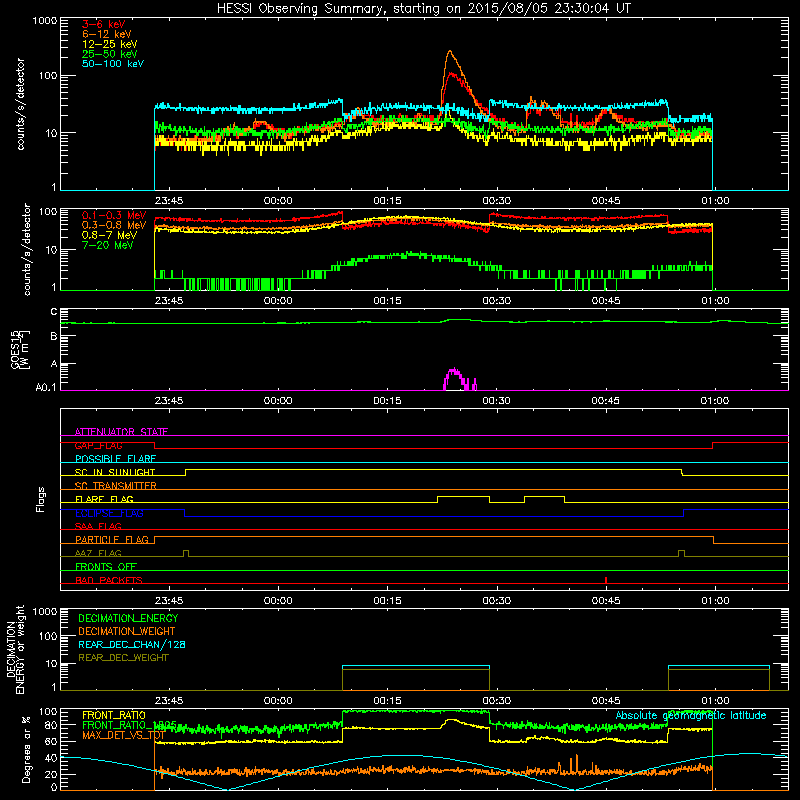Click the AAZ_FLAG pulse near 00:55
800x800 pixels.
coord(681,553)
